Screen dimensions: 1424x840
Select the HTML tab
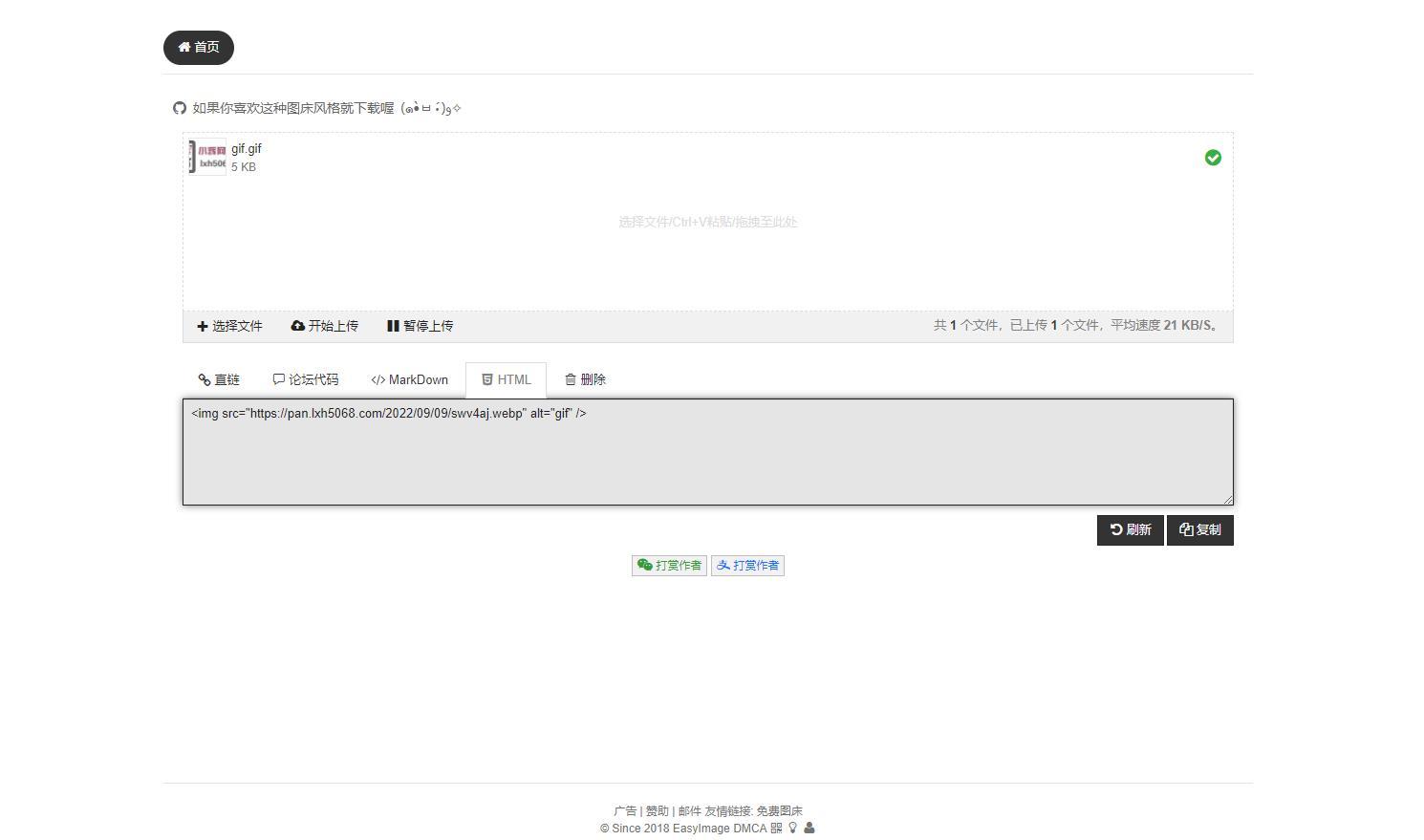pyautogui.click(x=506, y=379)
